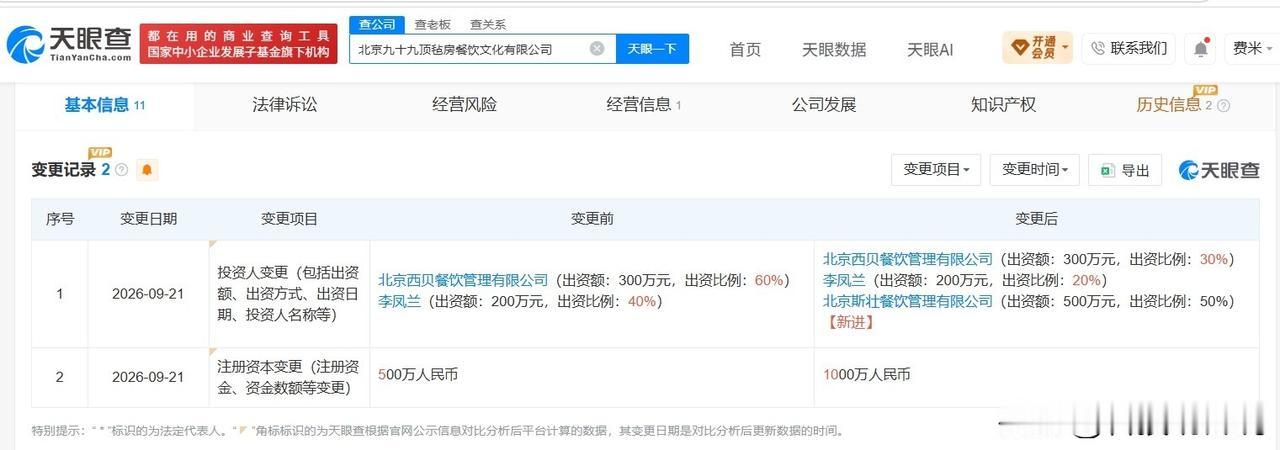Click the orange alert bell beside 变更记录
Viewport: 1280px width, 450px height.
coord(147,170)
